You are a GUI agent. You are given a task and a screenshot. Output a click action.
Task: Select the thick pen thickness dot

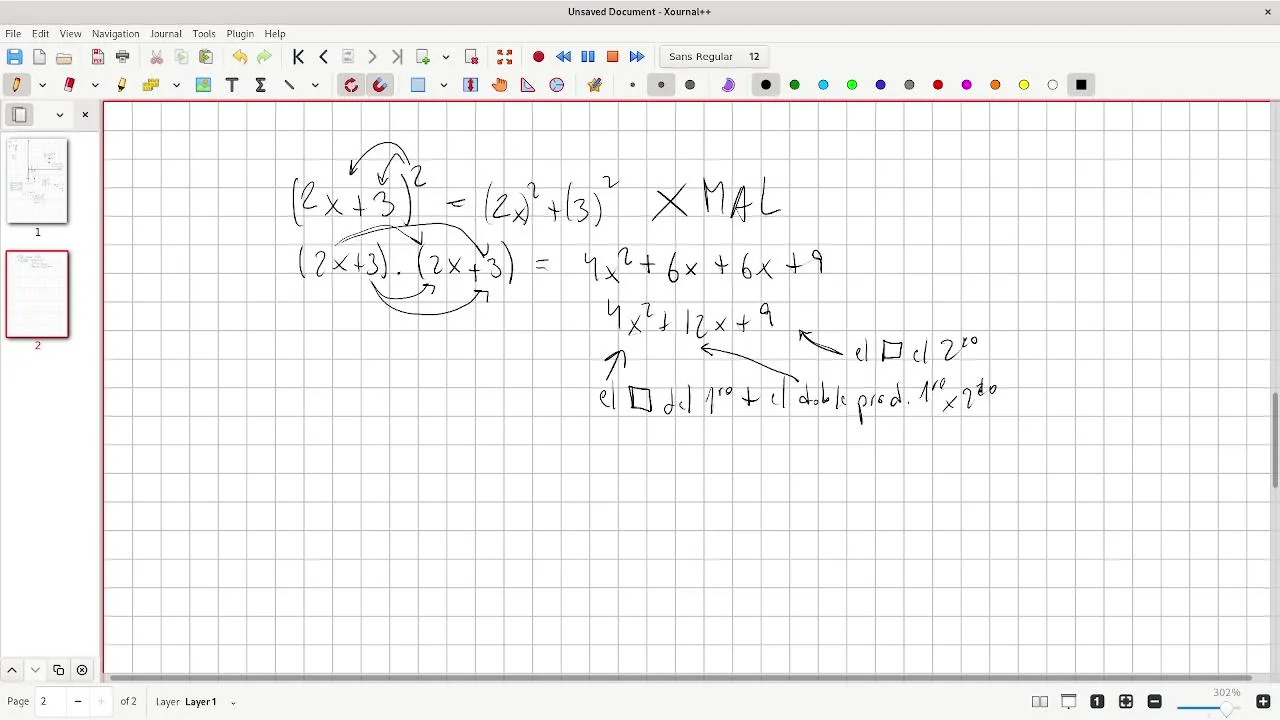(690, 85)
